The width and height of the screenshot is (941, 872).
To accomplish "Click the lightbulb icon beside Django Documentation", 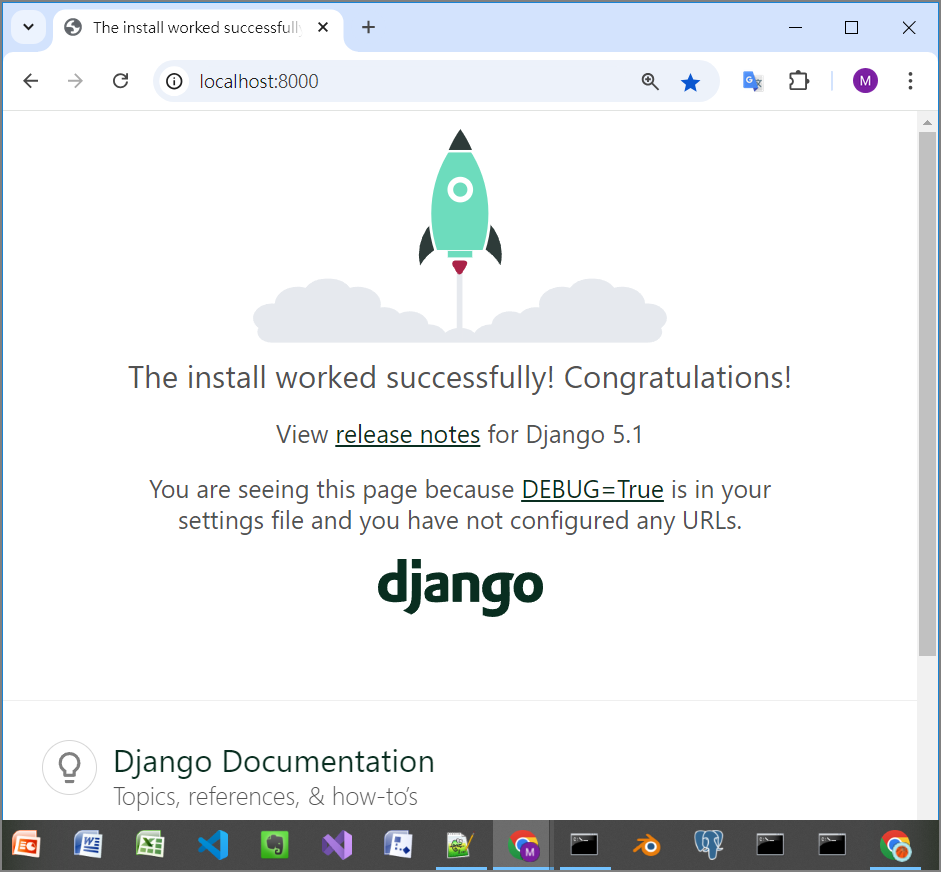I will [x=70, y=768].
